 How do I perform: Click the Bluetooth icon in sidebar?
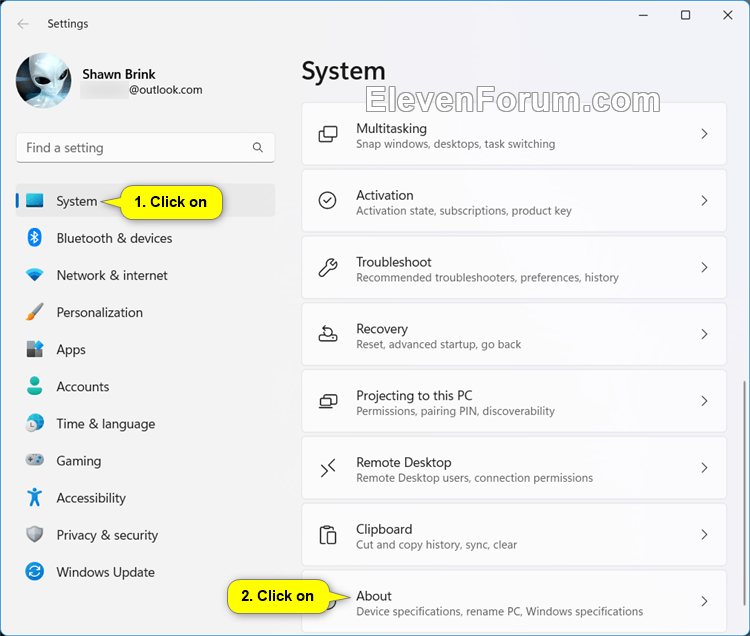tap(34, 238)
